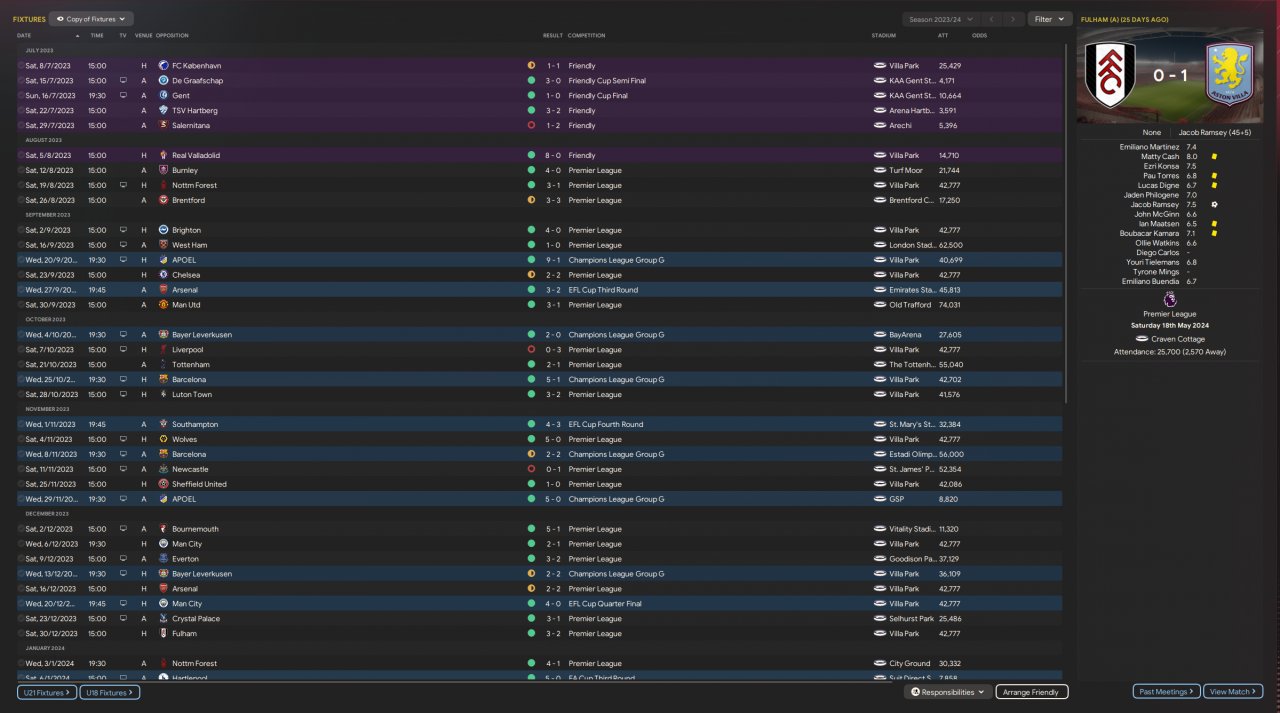This screenshot has width=1280, height=713.
Task: Click Villa Park stadium icon in first row
Action: [x=880, y=65]
